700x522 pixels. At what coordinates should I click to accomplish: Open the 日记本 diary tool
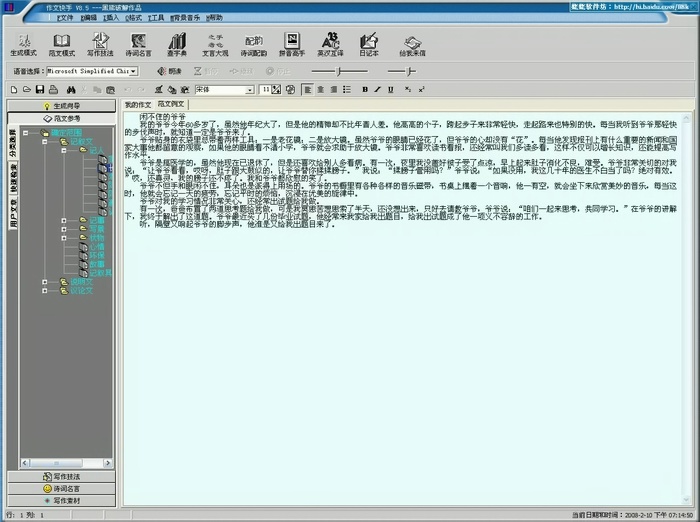[x=369, y=43]
